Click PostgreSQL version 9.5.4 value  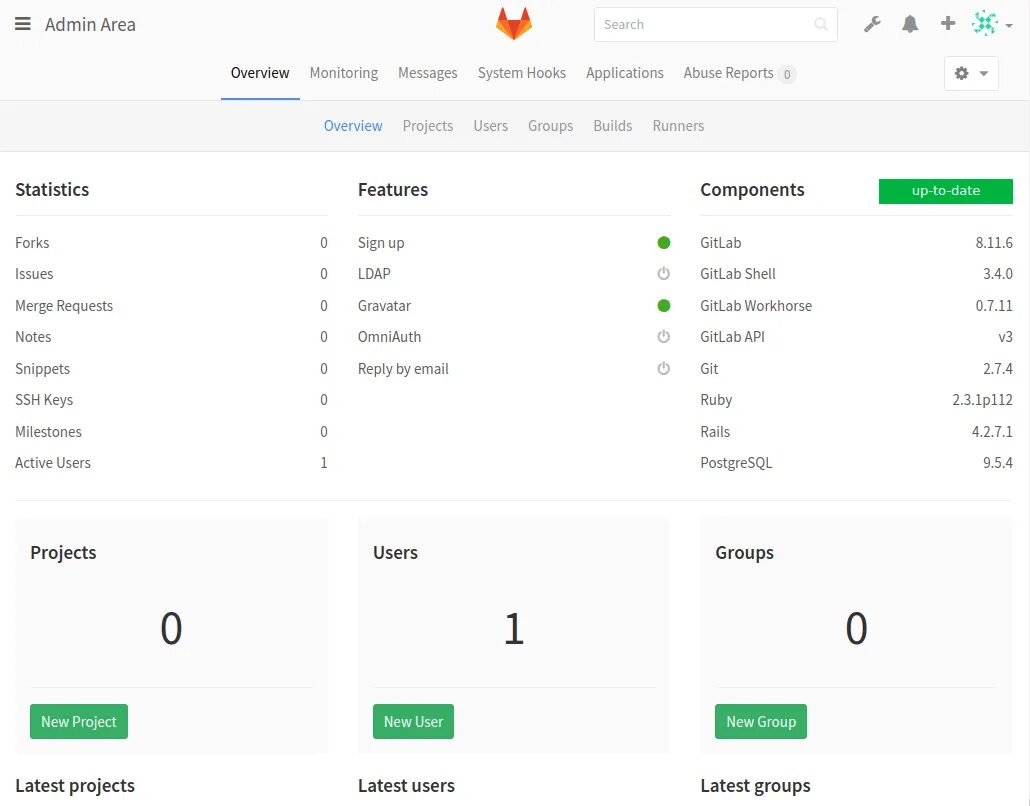(998, 462)
